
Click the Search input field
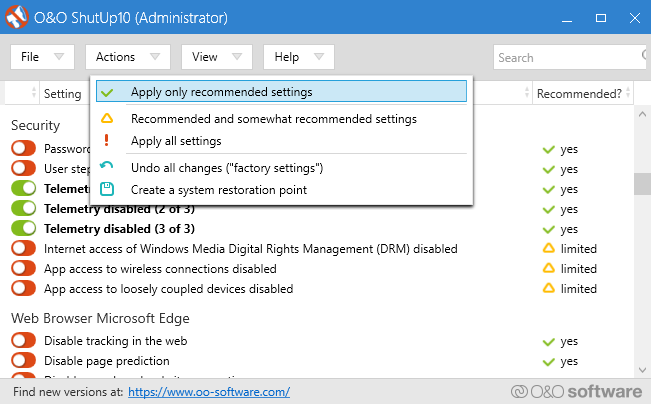tap(569, 57)
